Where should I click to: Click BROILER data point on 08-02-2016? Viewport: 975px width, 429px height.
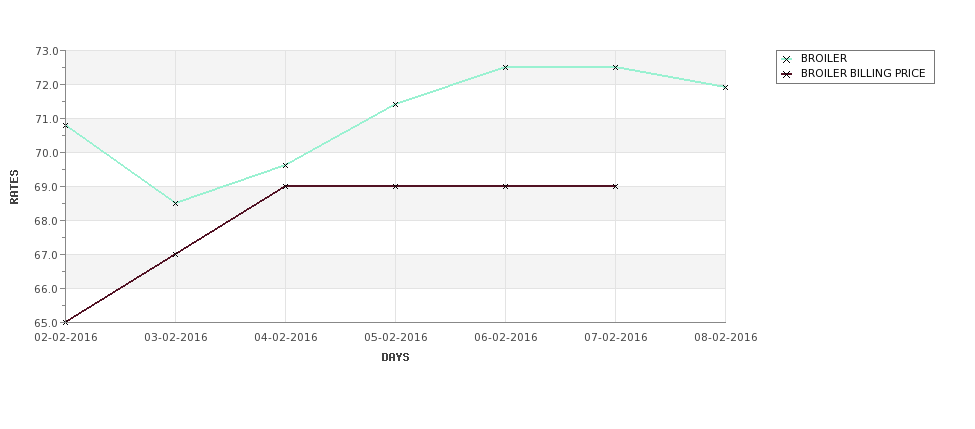click(x=725, y=88)
